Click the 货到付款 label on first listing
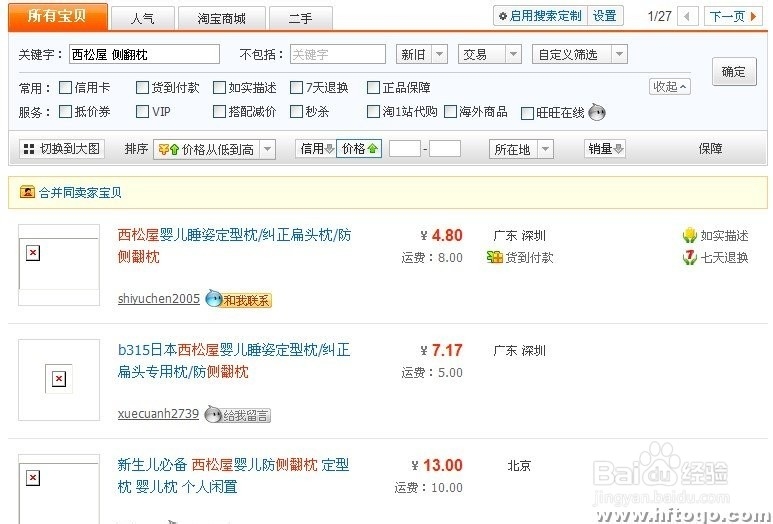Image resolution: width=773 pixels, height=524 pixels. coord(529,257)
